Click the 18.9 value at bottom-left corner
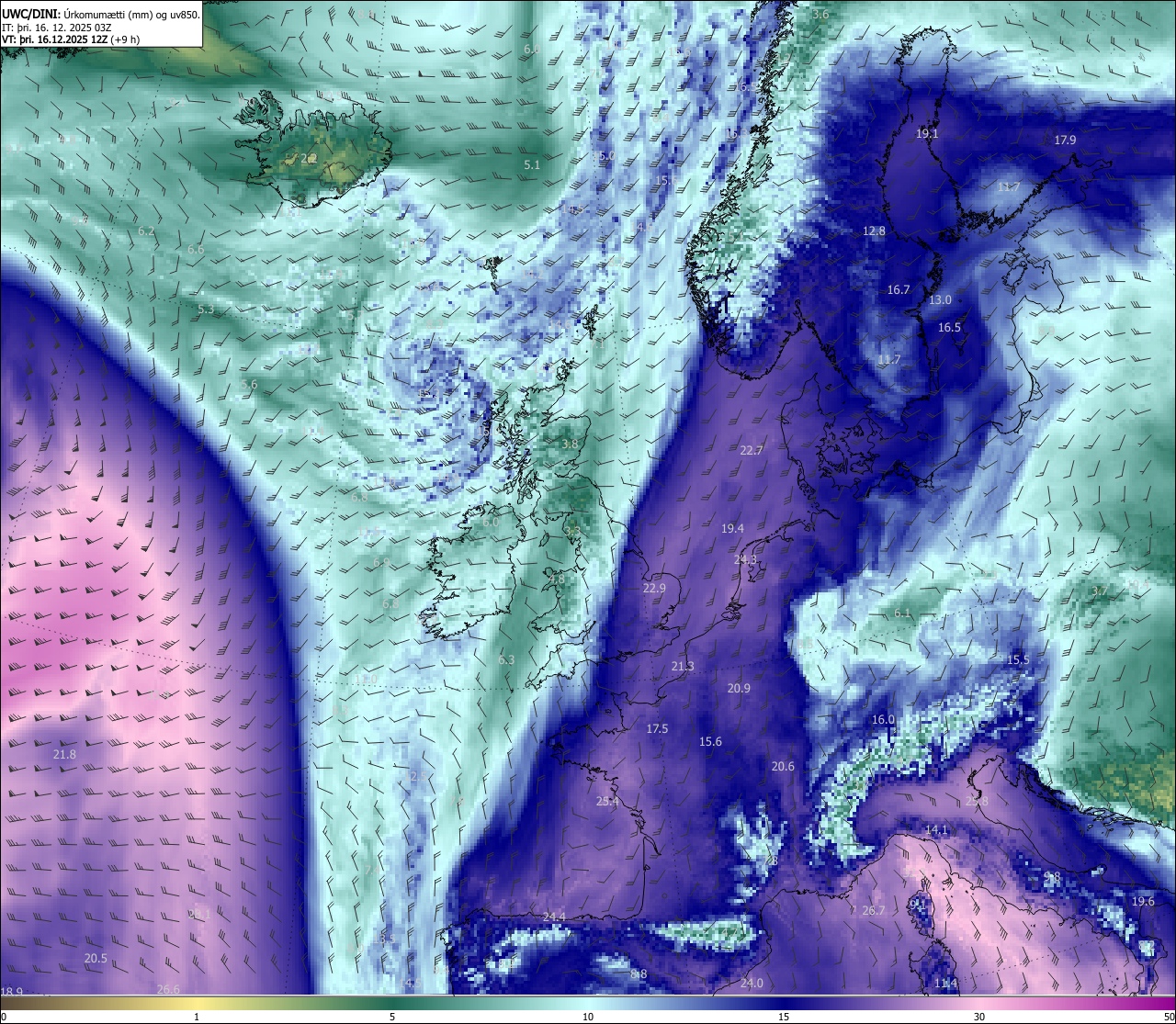The width and height of the screenshot is (1176, 1024). coord(12,992)
